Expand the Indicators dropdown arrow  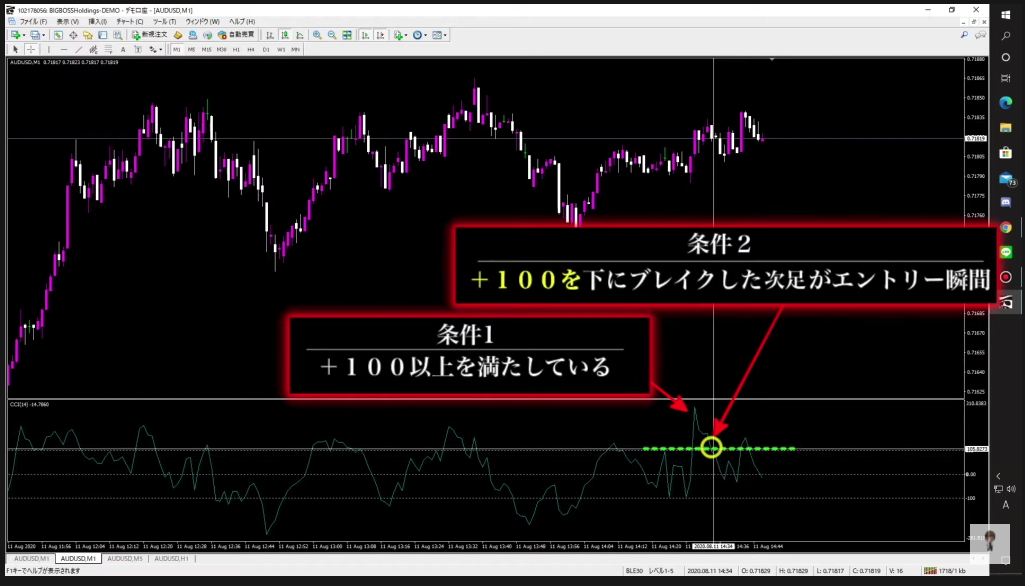pyautogui.click(x=406, y=35)
